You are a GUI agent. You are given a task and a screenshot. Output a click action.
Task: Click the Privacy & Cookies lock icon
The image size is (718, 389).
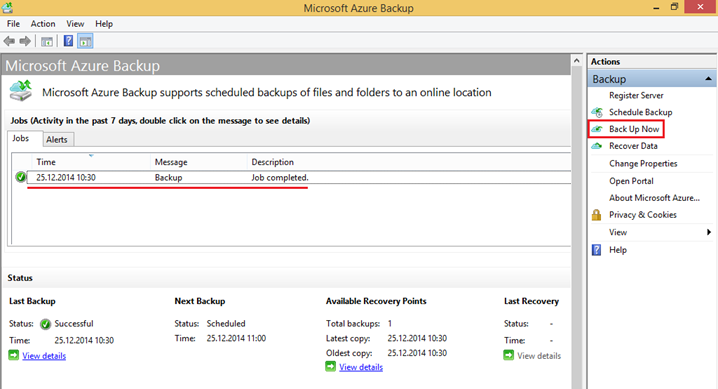pyautogui.click(x=596, y=215)
